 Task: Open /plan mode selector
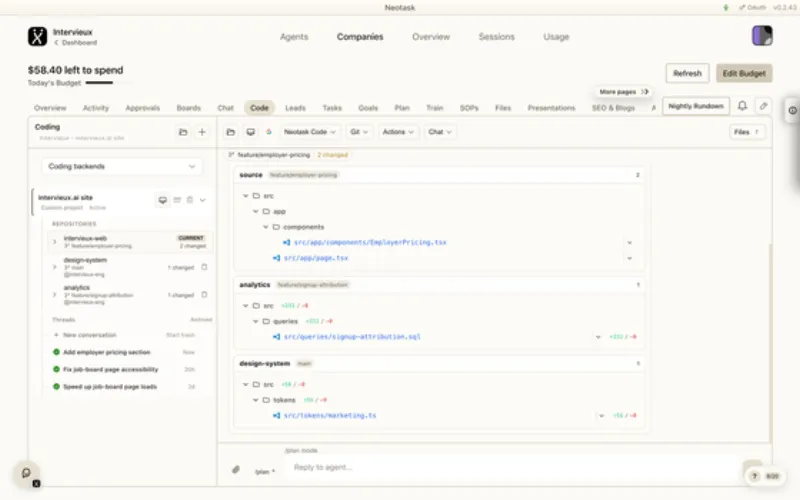point(265,471)
